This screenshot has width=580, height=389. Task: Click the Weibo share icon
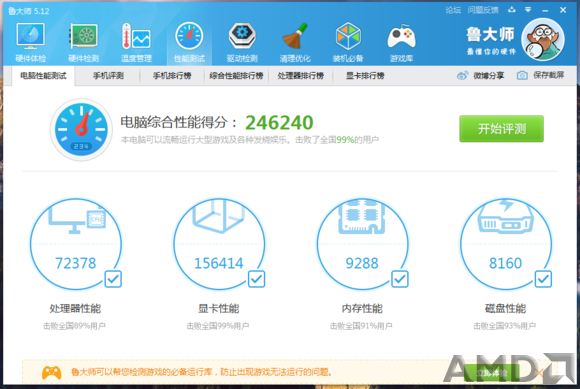coord(462,75)
